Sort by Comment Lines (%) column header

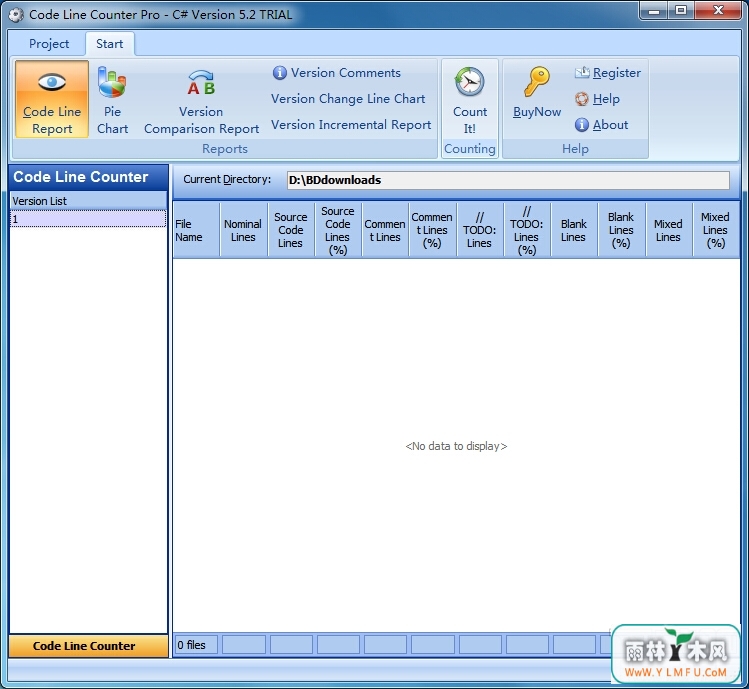pyautogui.click(x=432, y=230)
